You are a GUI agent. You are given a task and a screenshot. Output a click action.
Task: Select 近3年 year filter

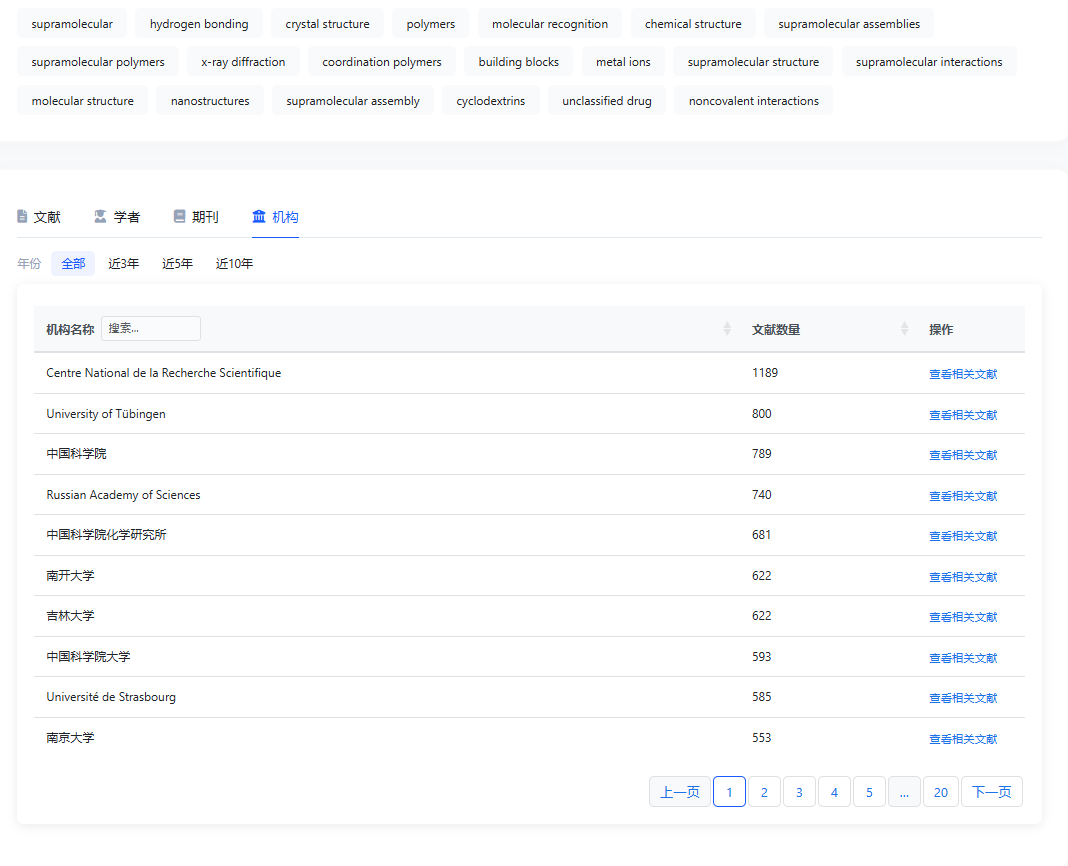[x=124, y=264]
